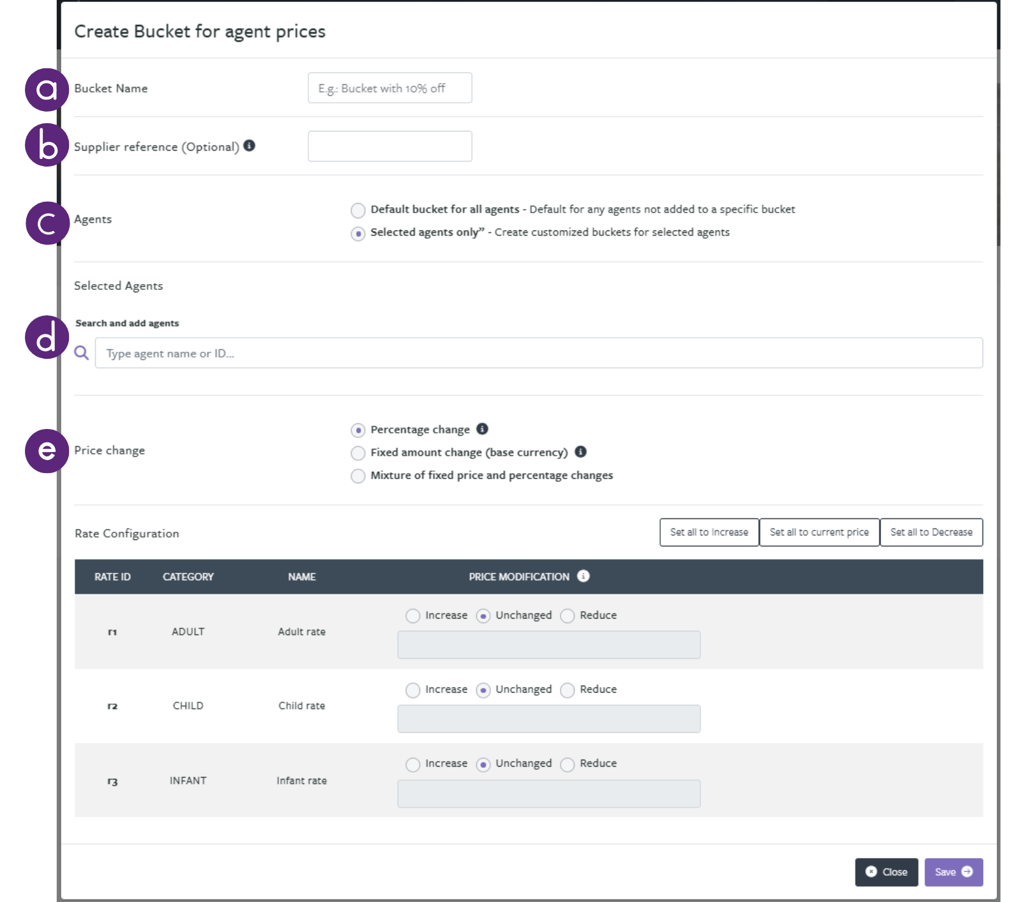Click the Percentage change info icon
The width and height of the screenshot is (1024, 902).
[x=482, y=429]
